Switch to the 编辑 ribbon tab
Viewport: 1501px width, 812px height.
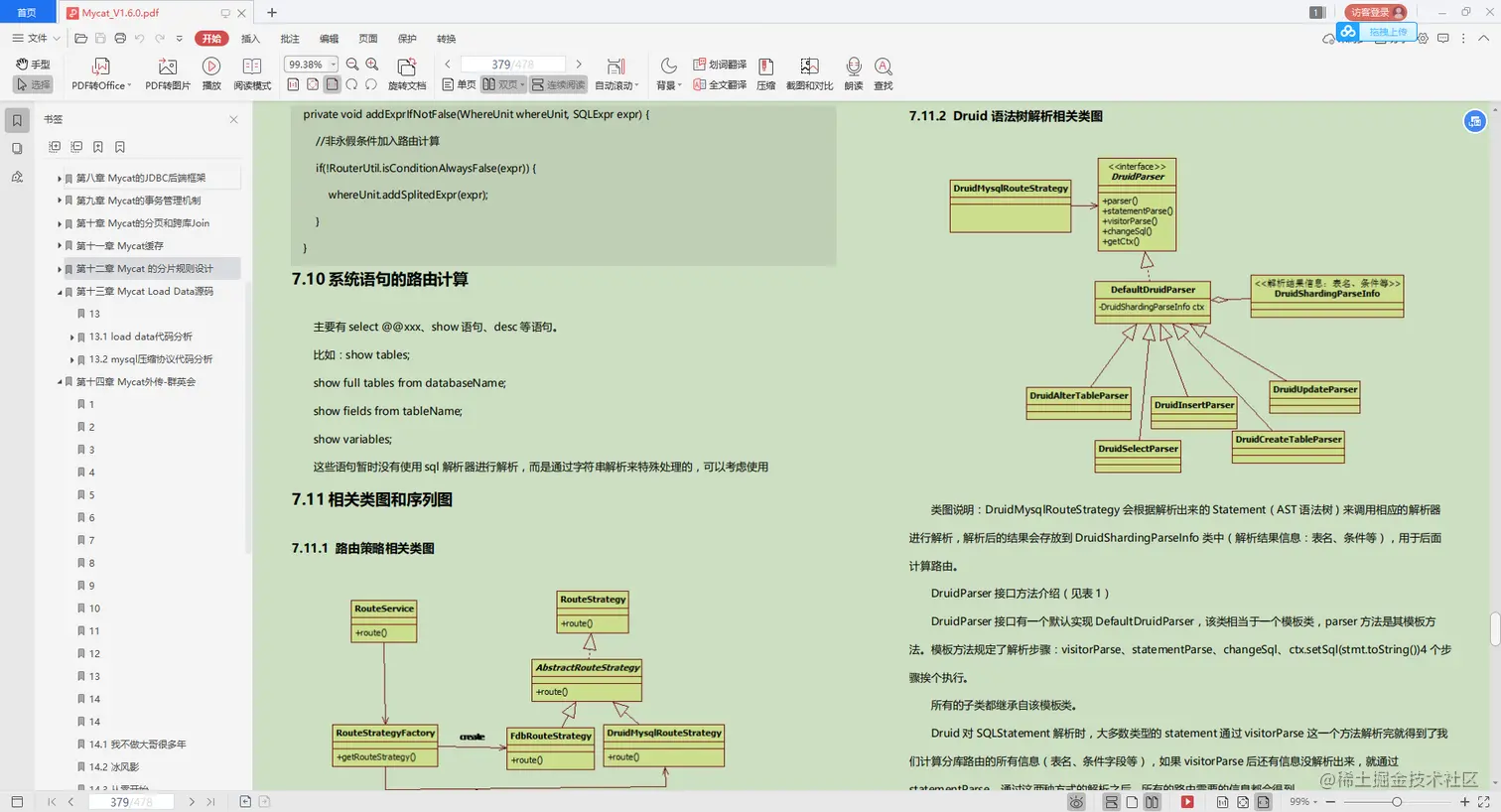click(329, 39)
